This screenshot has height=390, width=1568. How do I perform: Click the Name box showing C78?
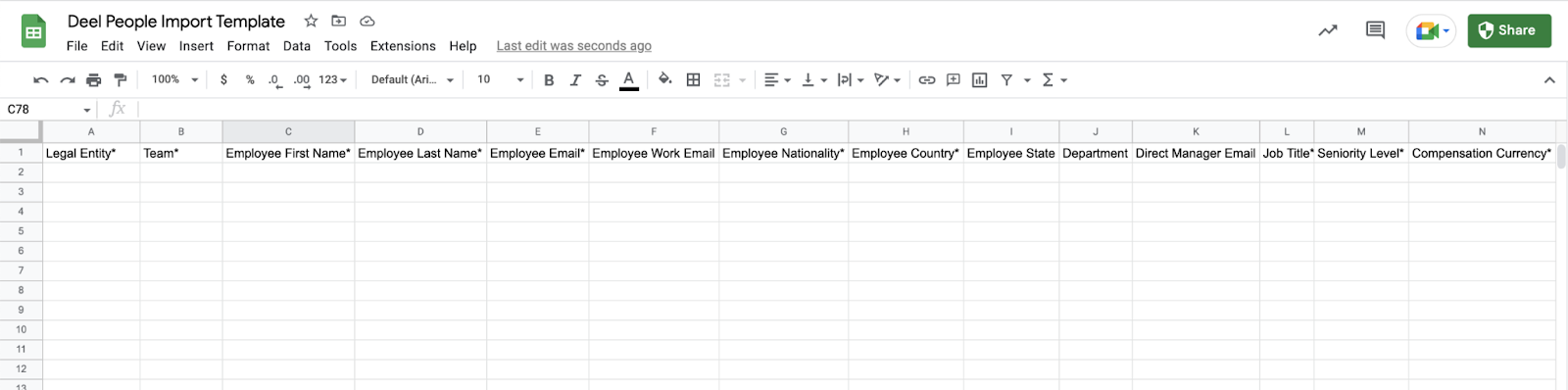(48, 110)
